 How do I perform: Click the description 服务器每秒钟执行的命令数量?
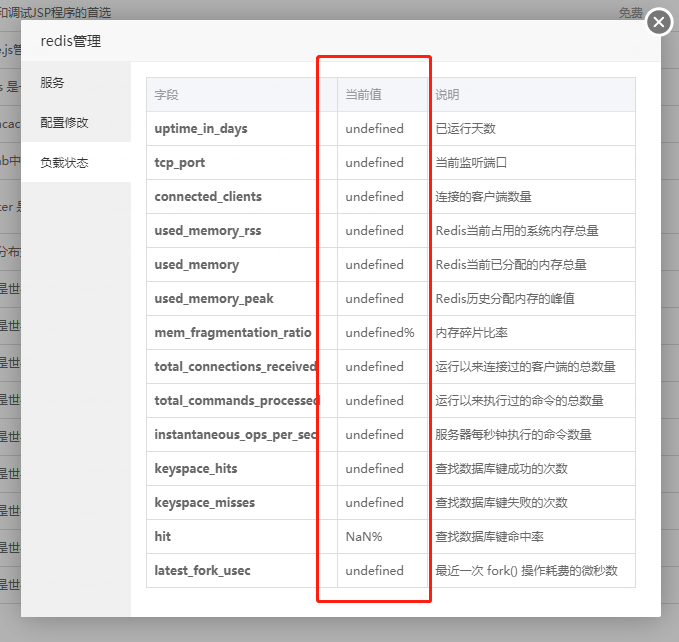click(x=513, y=435)
